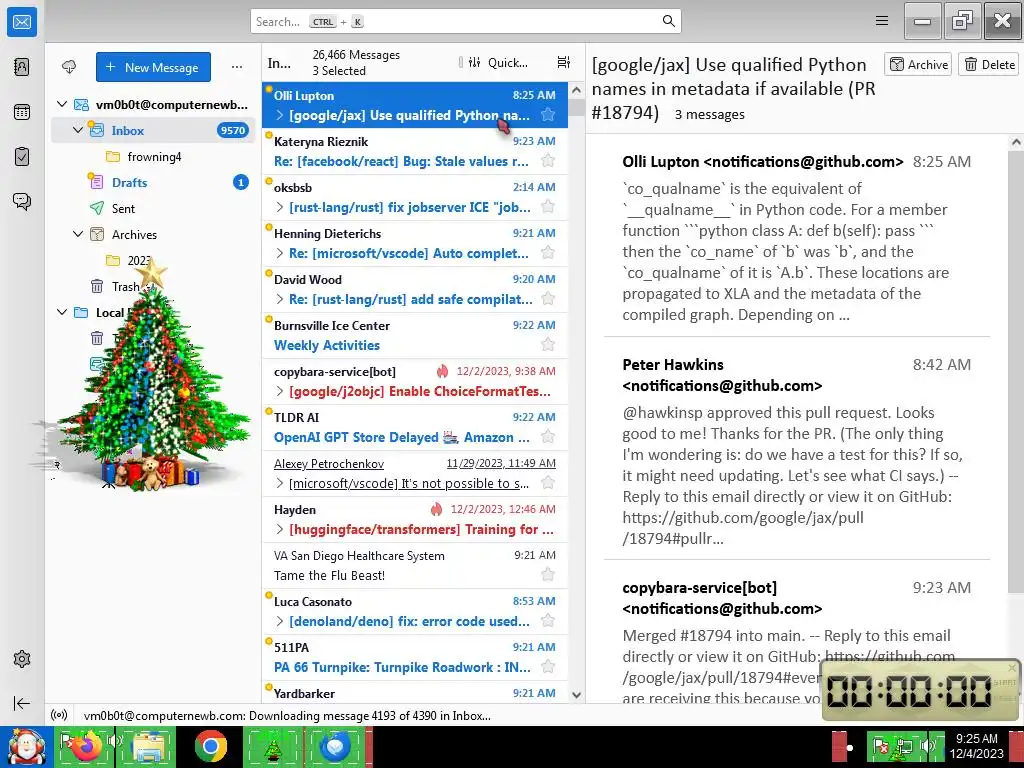This screenshot has height=768, width=1024.
Task: Open the TLDR AI OpenAI GPT Store email
Action: (415, 427)
